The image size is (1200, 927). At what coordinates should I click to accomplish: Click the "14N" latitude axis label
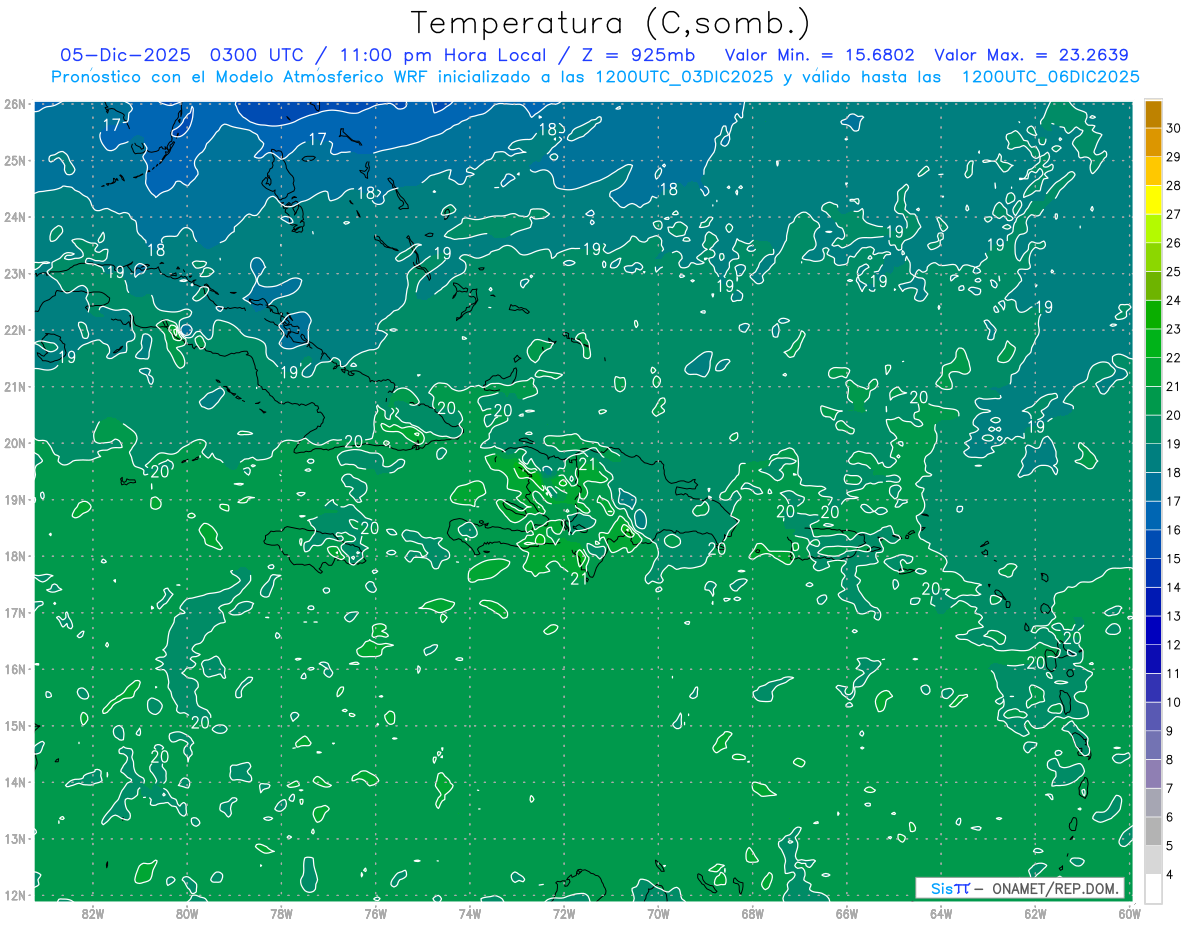click(x=14, y=782)
